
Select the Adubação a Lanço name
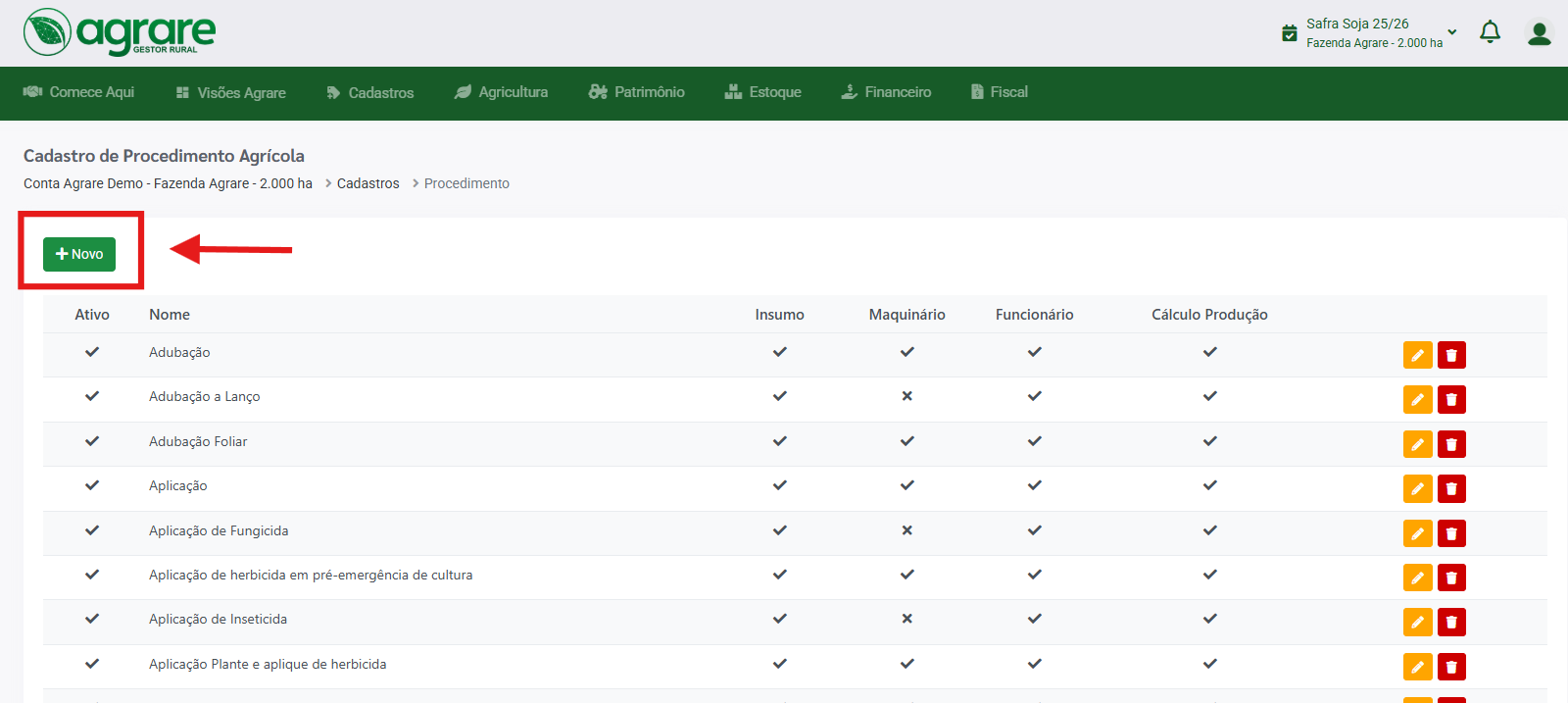coord(205,397)
